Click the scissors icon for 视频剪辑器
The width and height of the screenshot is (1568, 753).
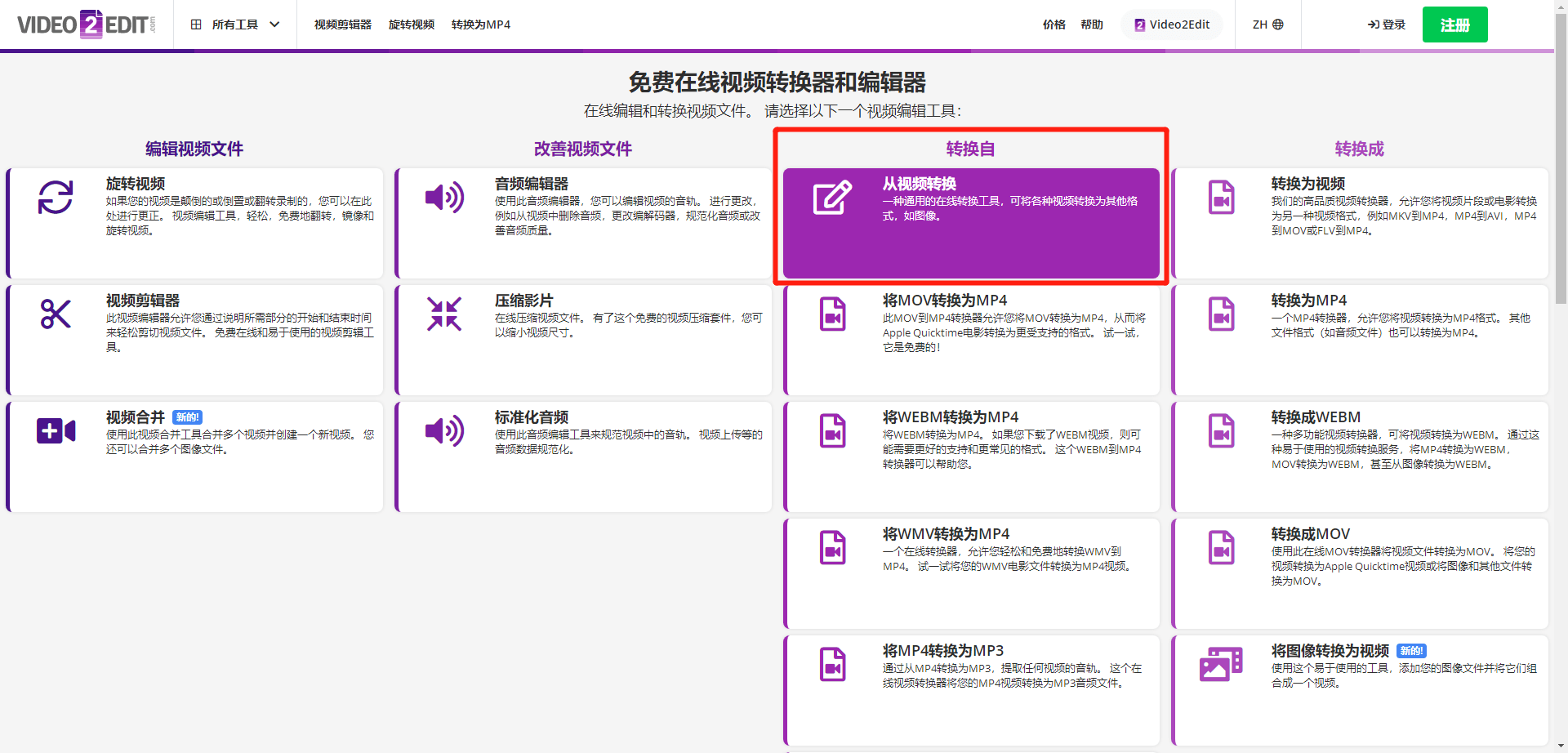56,314
